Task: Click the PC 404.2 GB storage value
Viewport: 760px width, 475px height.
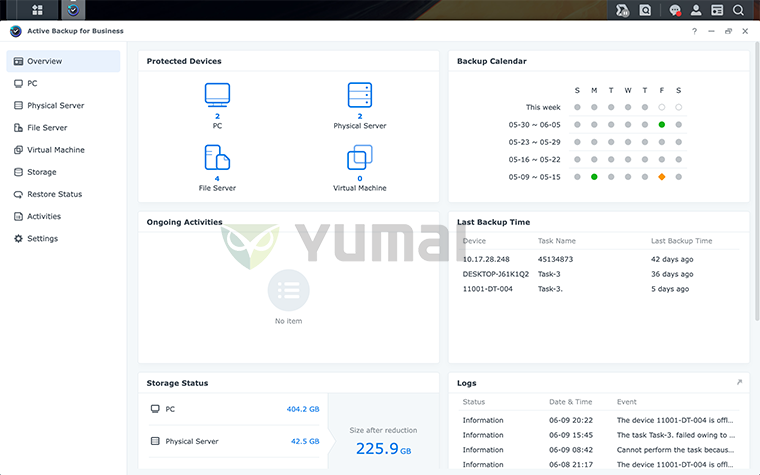Action: tap(303, 409)
